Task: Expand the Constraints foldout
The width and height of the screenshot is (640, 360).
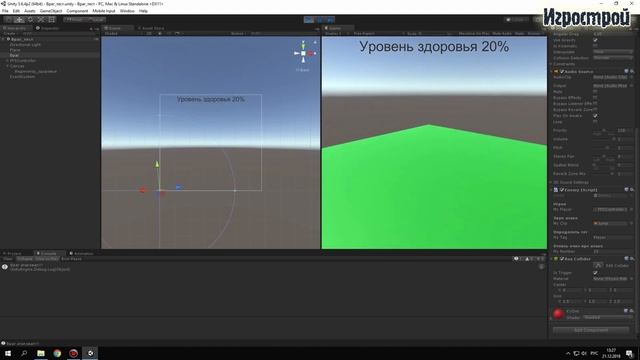Action: tap(551, 64)
